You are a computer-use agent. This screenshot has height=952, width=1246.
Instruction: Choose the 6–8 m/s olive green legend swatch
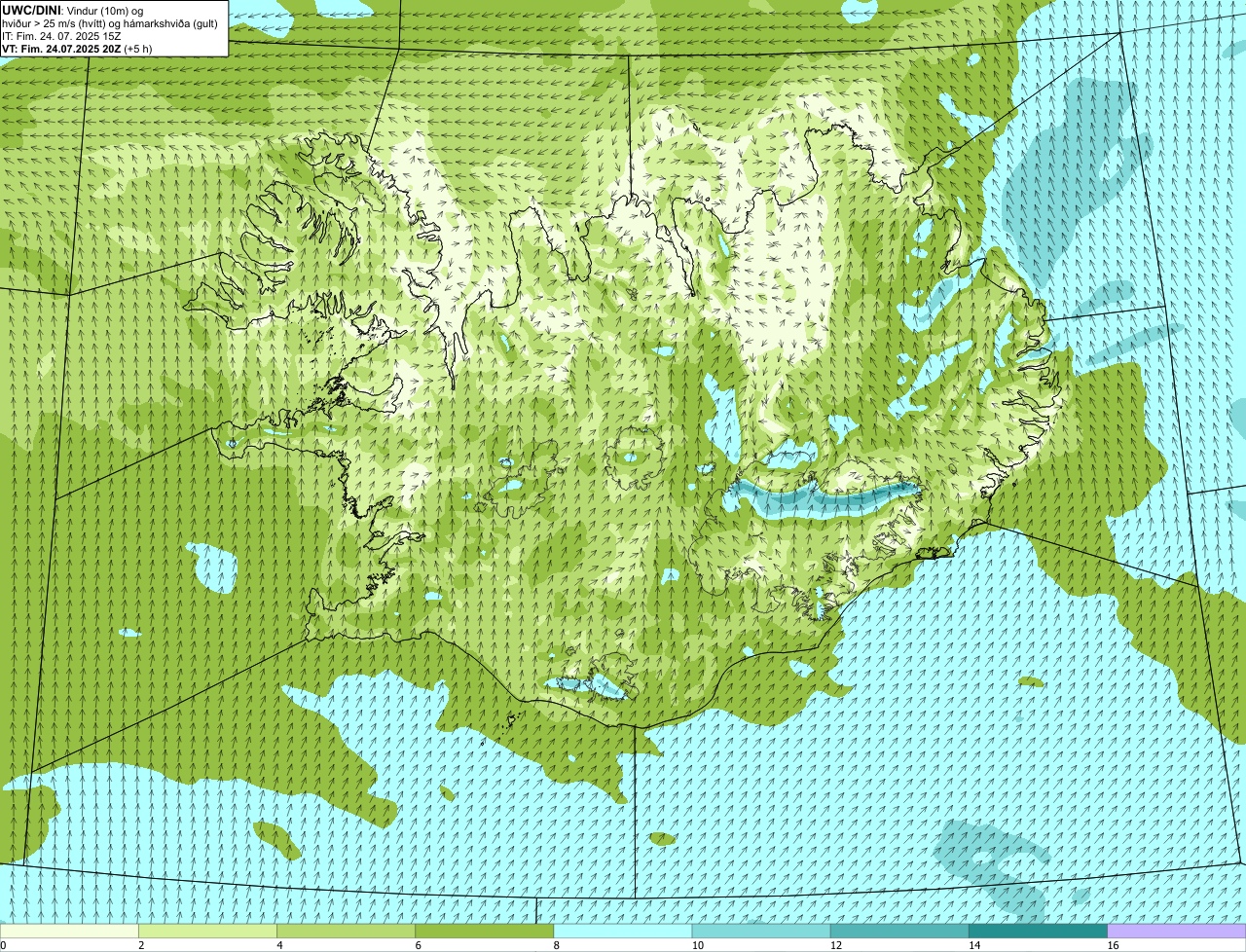tap(484, 932)
